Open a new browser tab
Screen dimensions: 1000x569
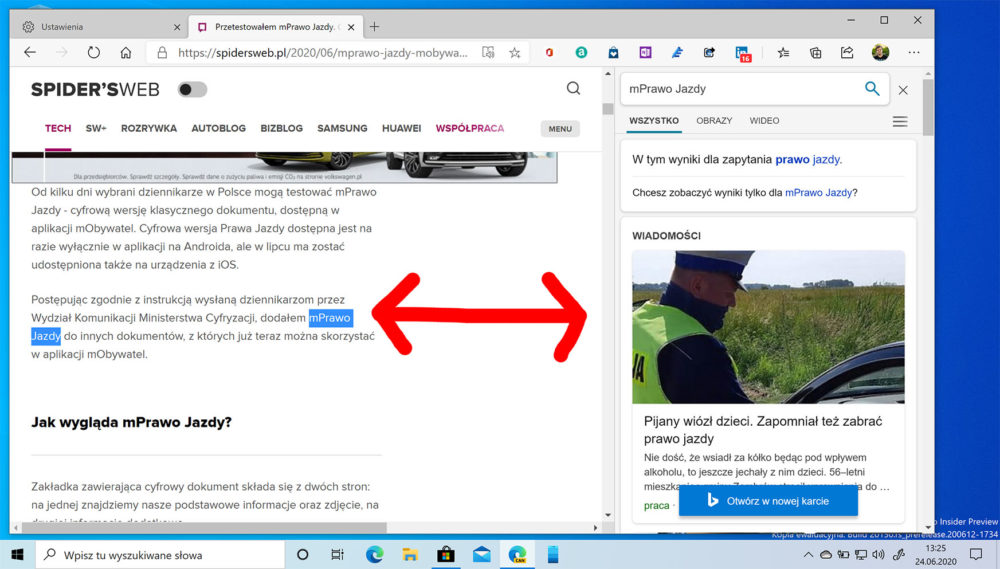374,27
